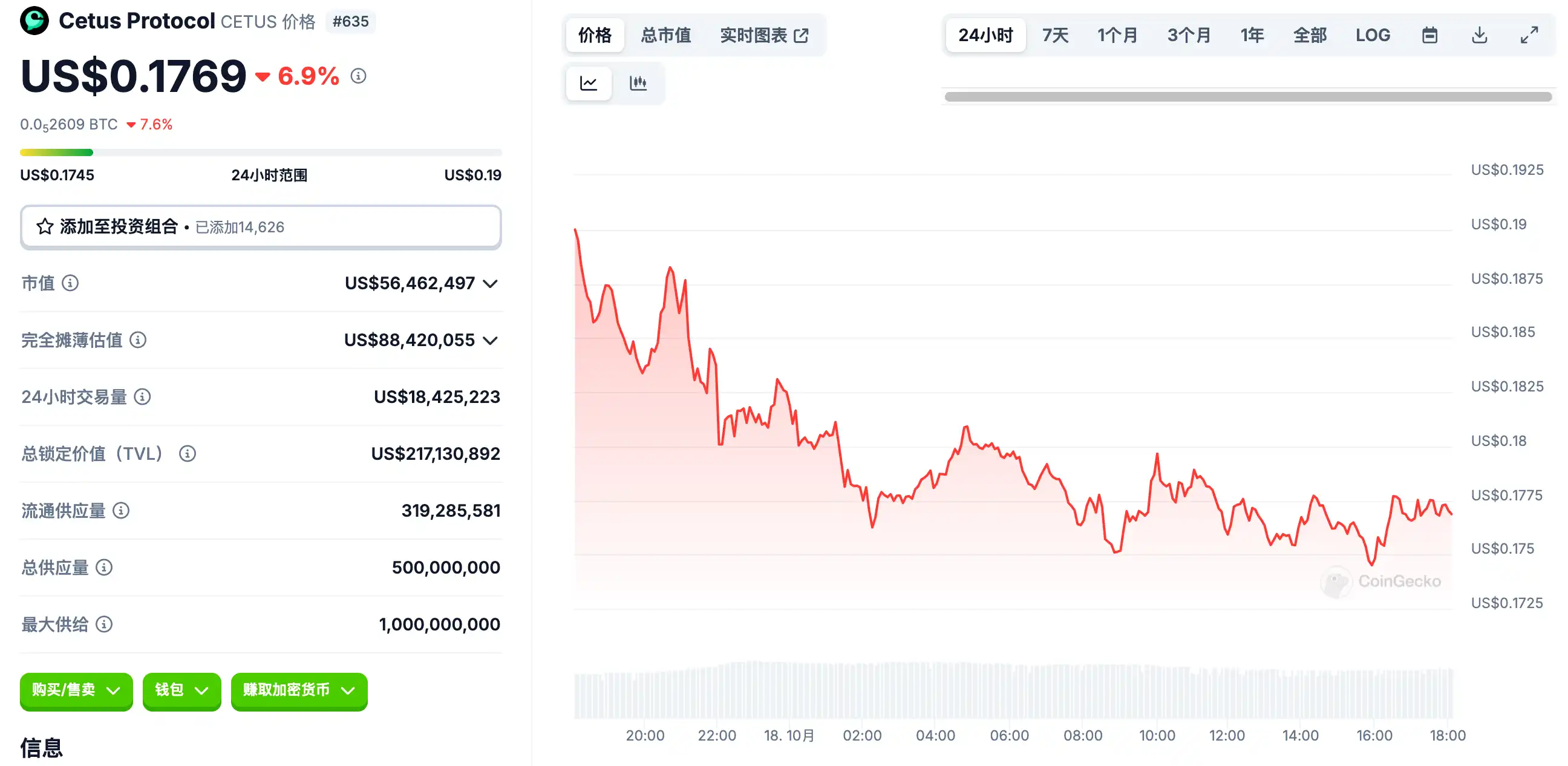Click the info icon next to 完全摊薄估值

(x=138, y=340)
